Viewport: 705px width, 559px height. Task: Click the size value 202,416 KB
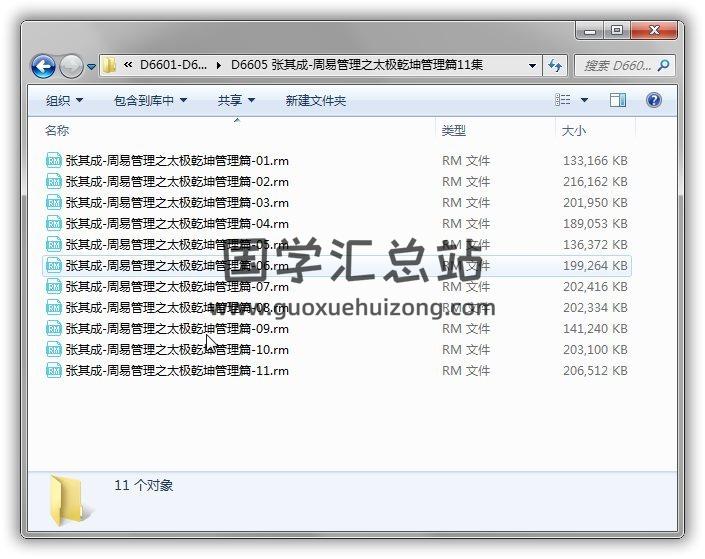pos(595,286)
